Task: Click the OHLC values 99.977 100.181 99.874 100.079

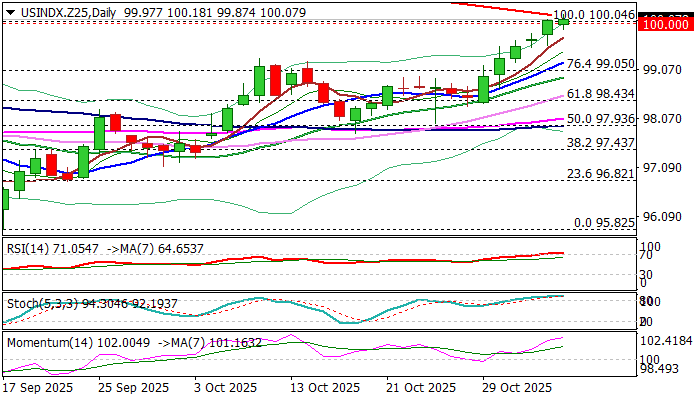Action: point(215,13)
